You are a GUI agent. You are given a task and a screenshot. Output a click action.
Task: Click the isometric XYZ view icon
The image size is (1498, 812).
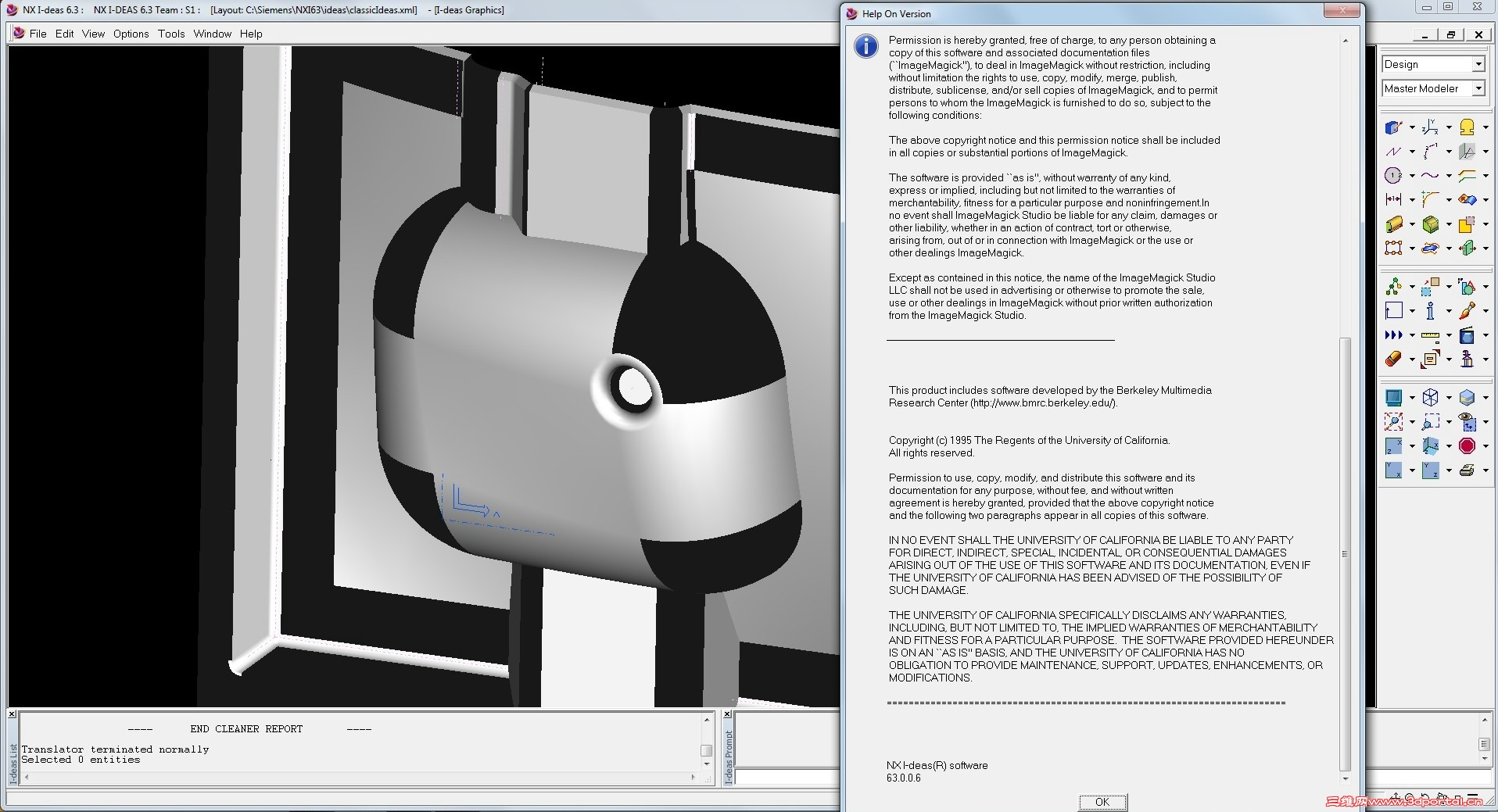(x=1430, y=446)
